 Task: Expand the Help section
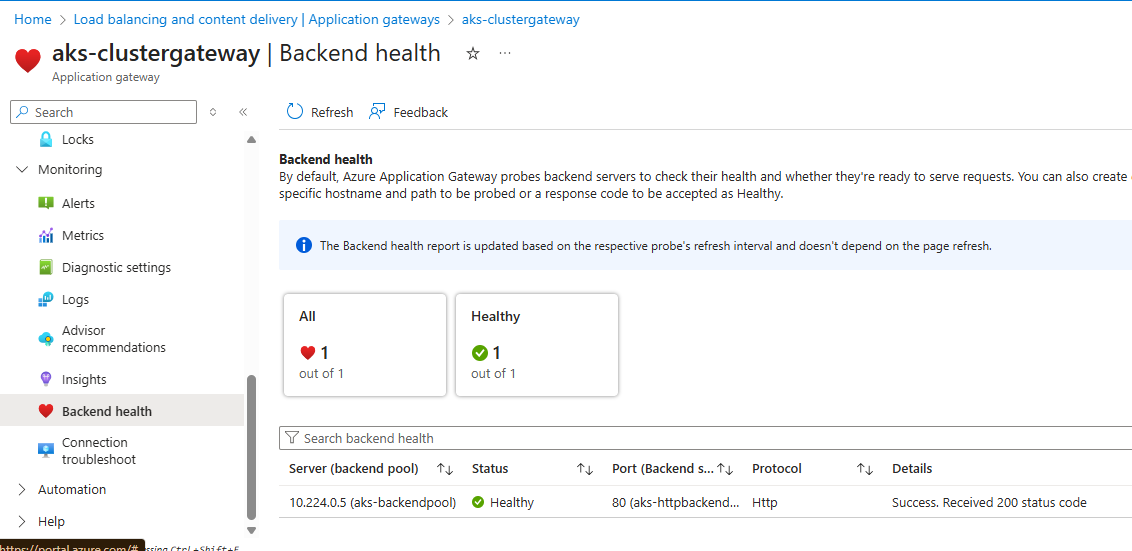pos(22,521)
